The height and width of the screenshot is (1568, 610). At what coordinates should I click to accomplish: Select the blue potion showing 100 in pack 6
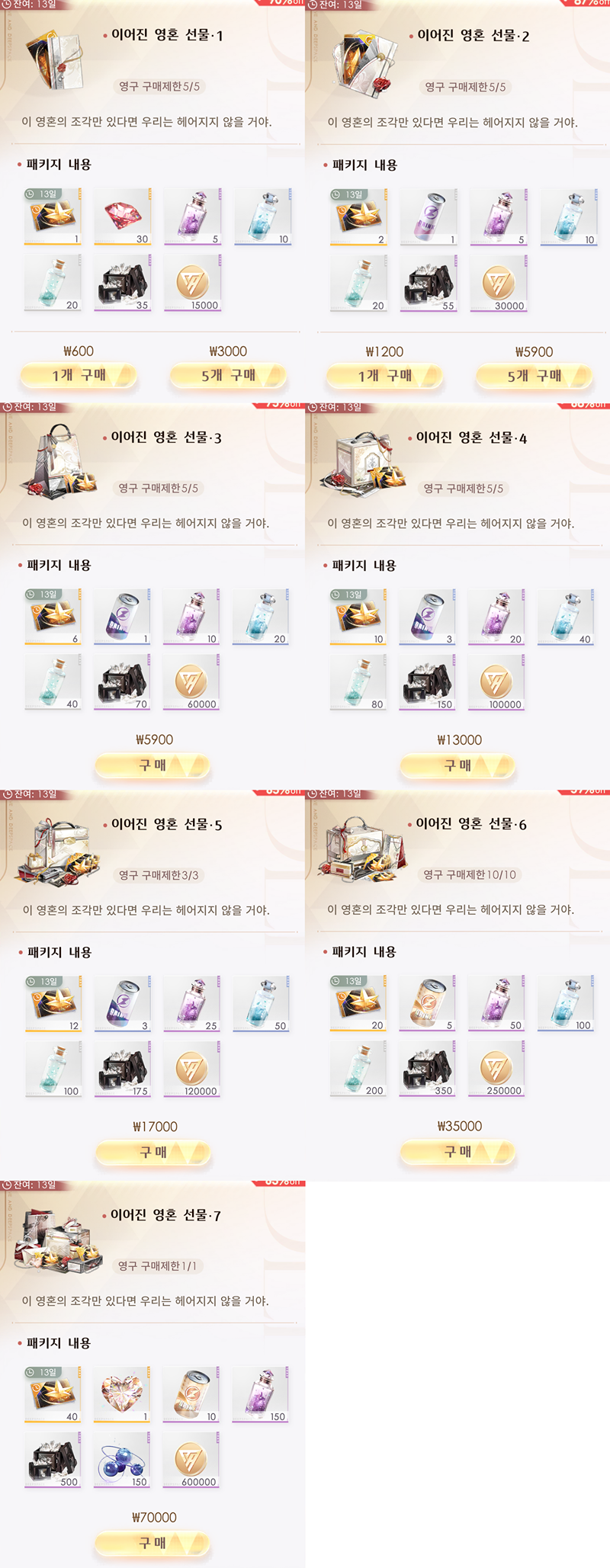(567, 1003)
